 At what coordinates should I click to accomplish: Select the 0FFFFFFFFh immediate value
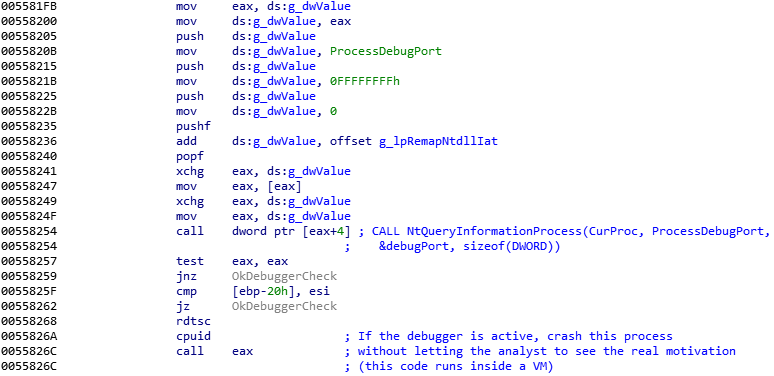tap(364, 81)
